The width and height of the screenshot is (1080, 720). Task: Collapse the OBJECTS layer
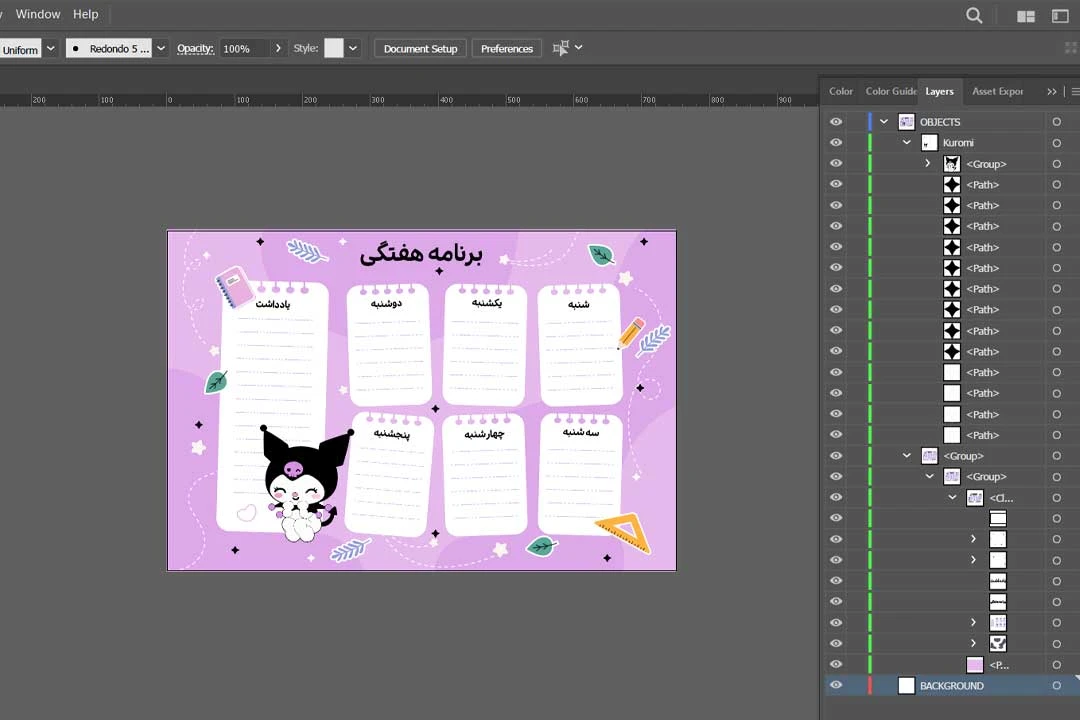pyautogui.click(x=884, y=122)
